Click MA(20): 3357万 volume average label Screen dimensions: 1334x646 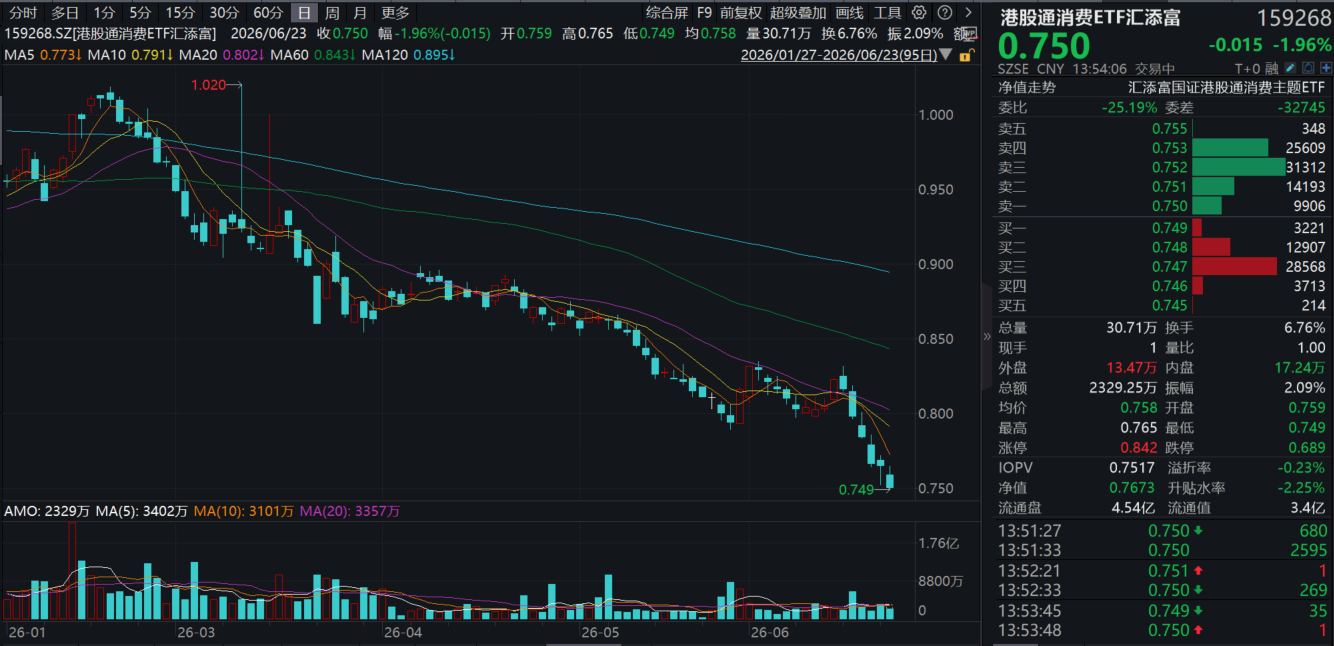pyautogui.click(x=350, y=511)
